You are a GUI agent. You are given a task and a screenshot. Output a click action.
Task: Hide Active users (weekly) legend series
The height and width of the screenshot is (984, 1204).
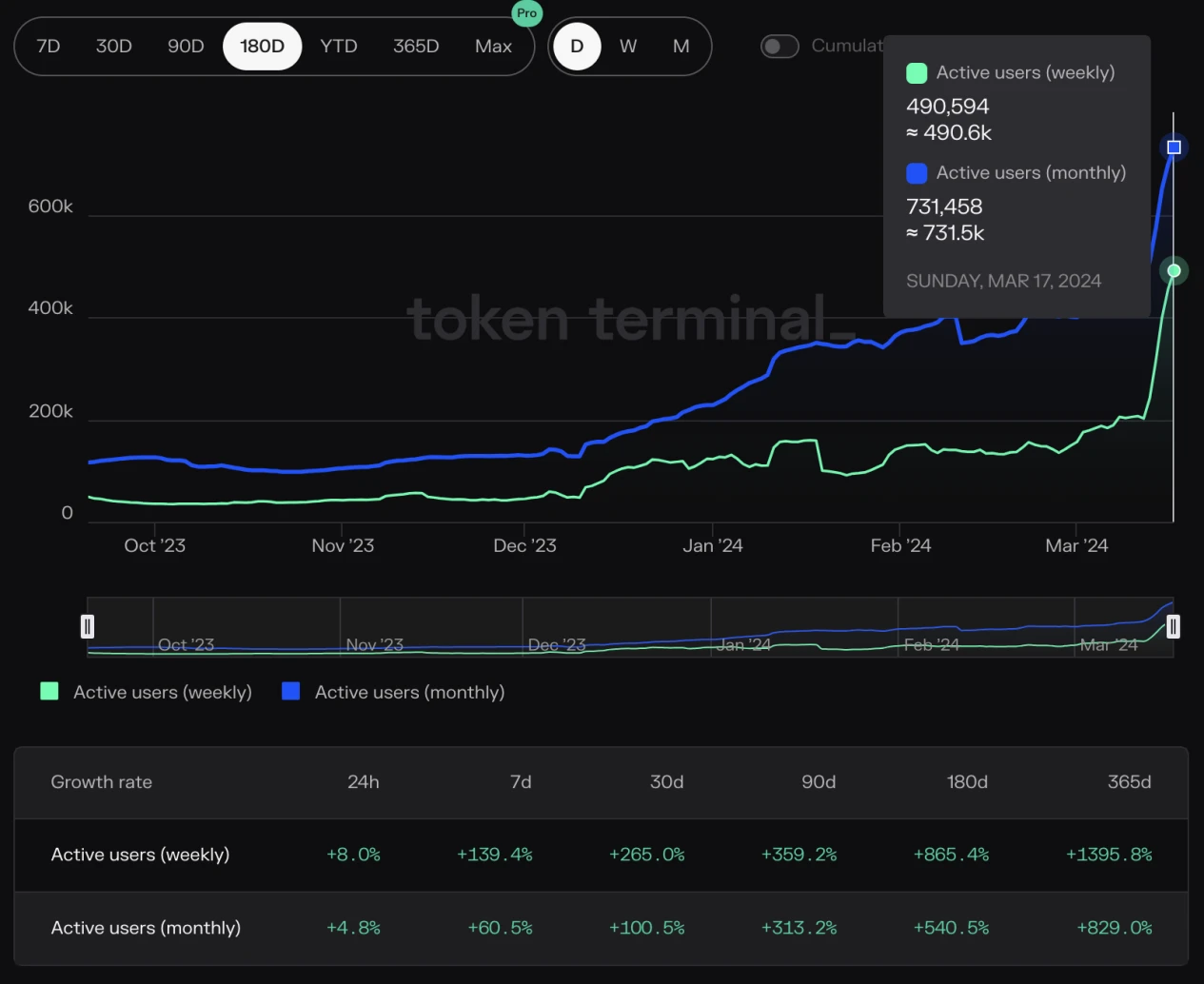[x=147, y=692]
